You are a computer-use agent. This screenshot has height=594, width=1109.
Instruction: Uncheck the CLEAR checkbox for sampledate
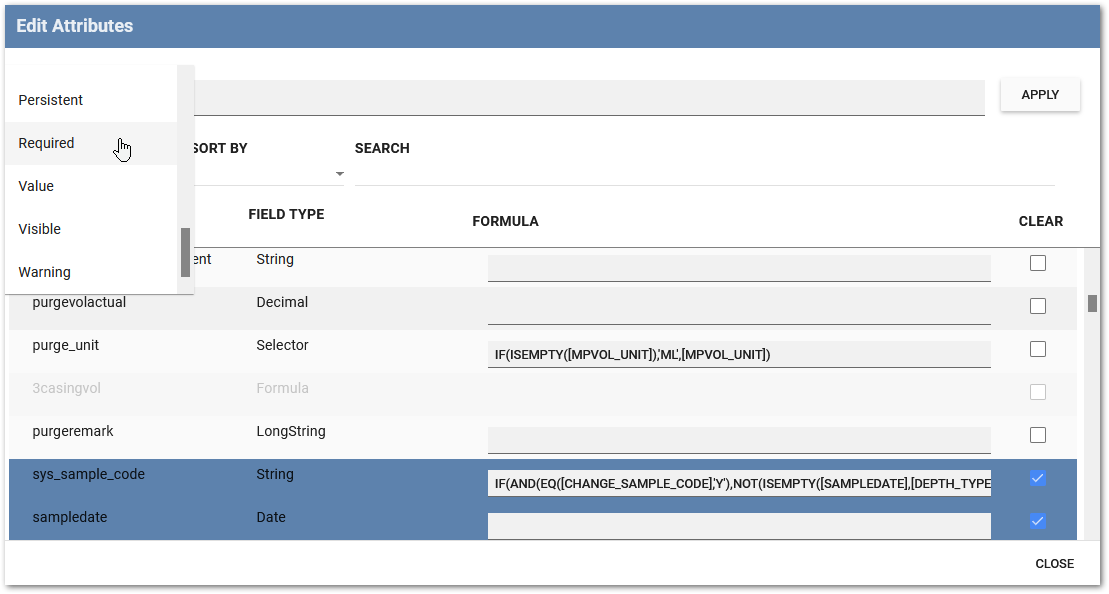tap(1037, 521)
